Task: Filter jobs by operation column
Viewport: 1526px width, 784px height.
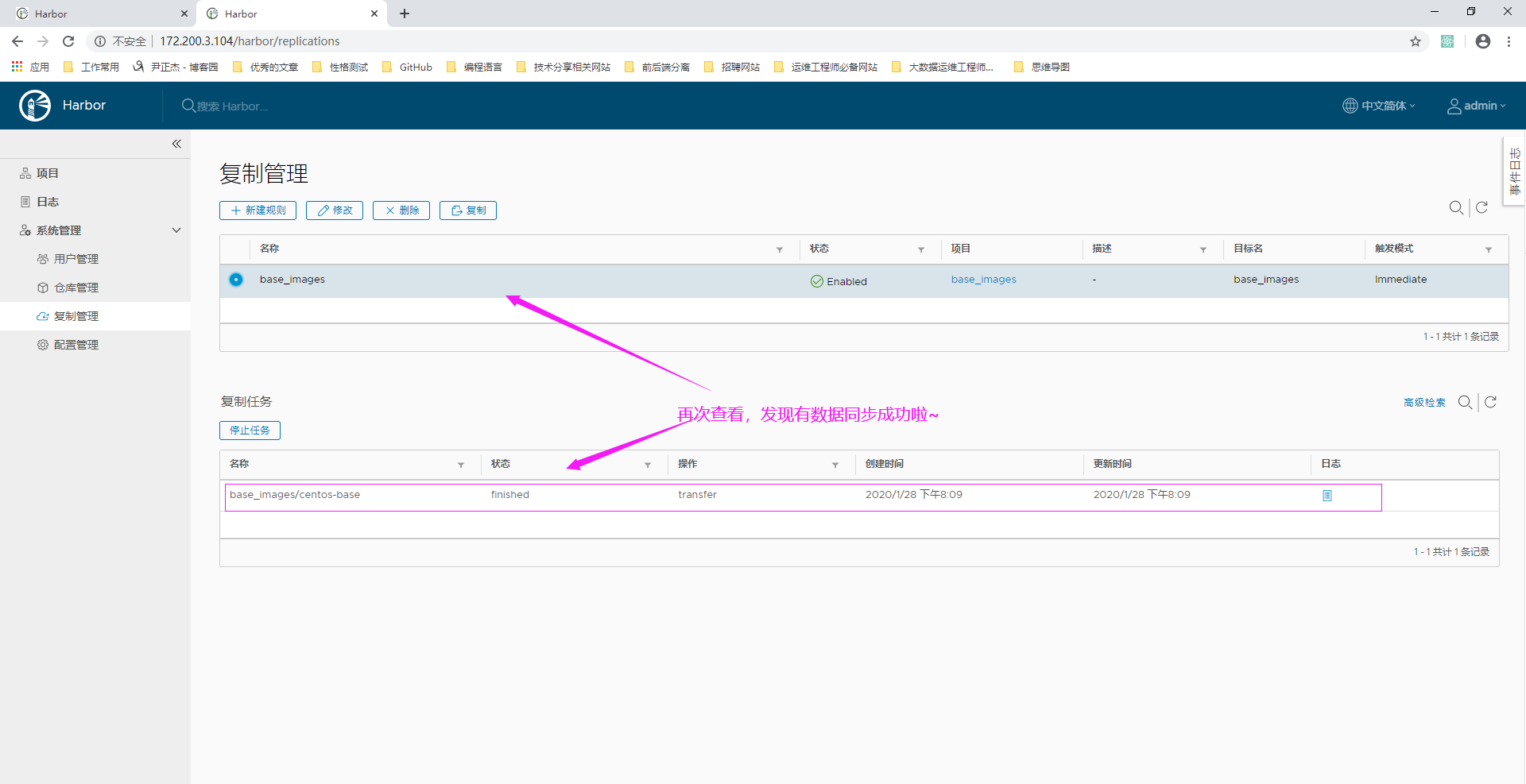Action: [x=835, y=465]
